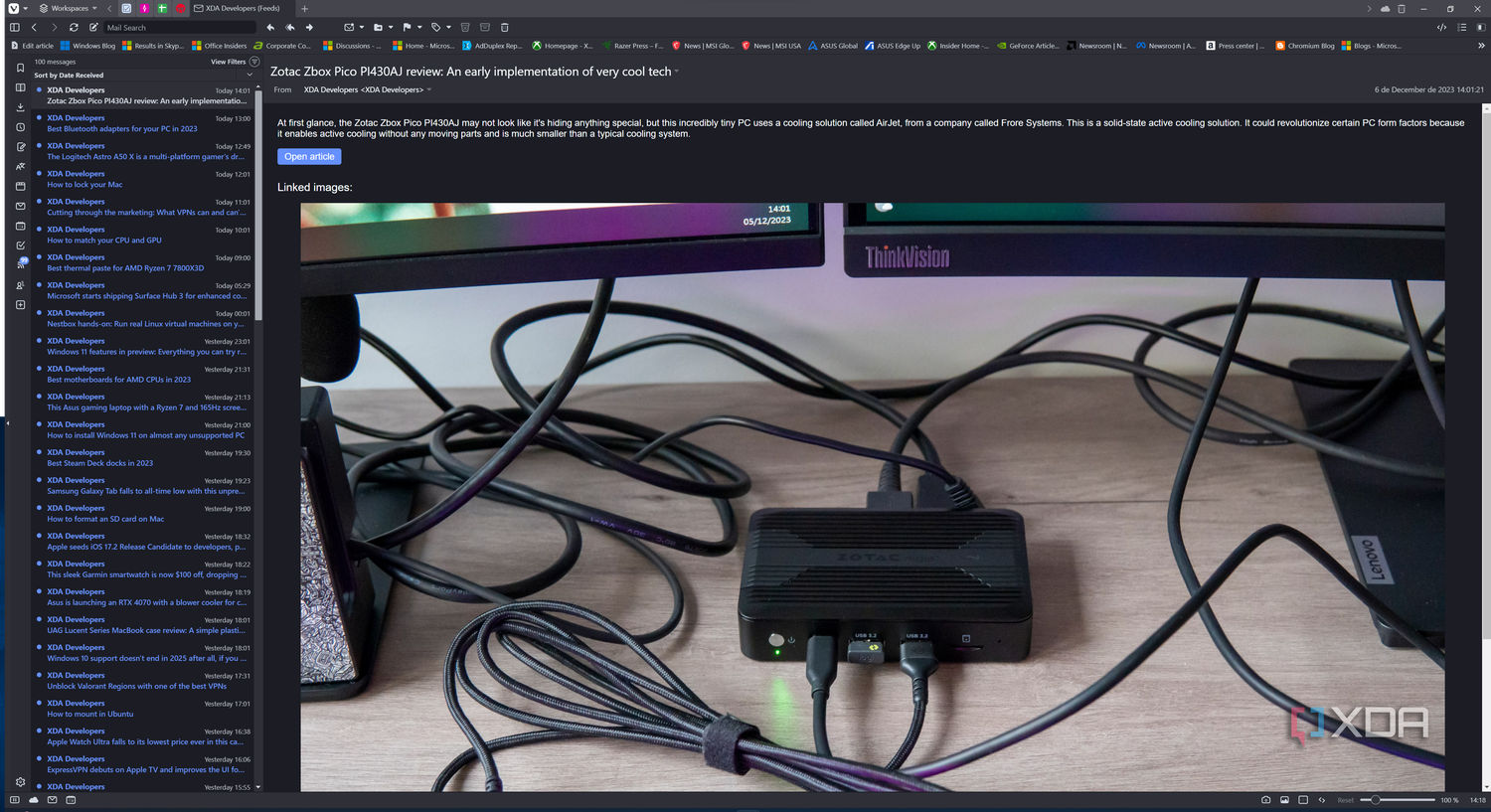Image resolution: width=1491 pixels, height=812 pixels.
Task: Open the Edit article bookmark
Action: point(32,46)
